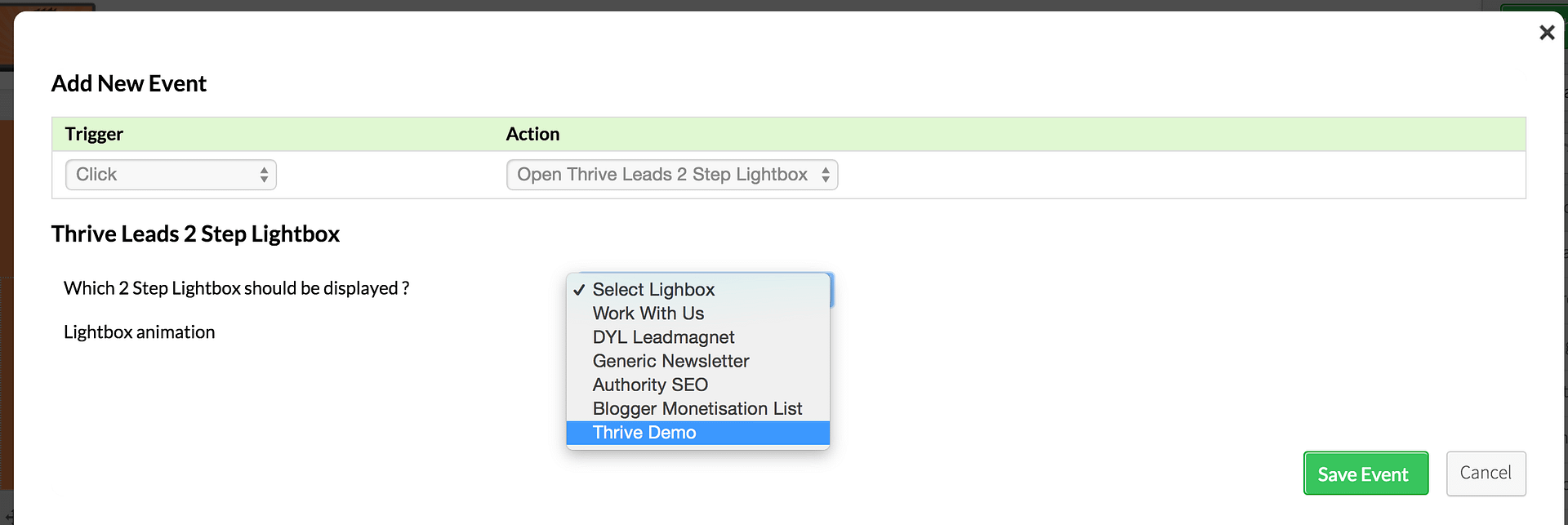This screenshot has height=525, width=1568.
Task: Click the Trigger dropdown's up-down arrows
Action: click(x=264, y=175)
